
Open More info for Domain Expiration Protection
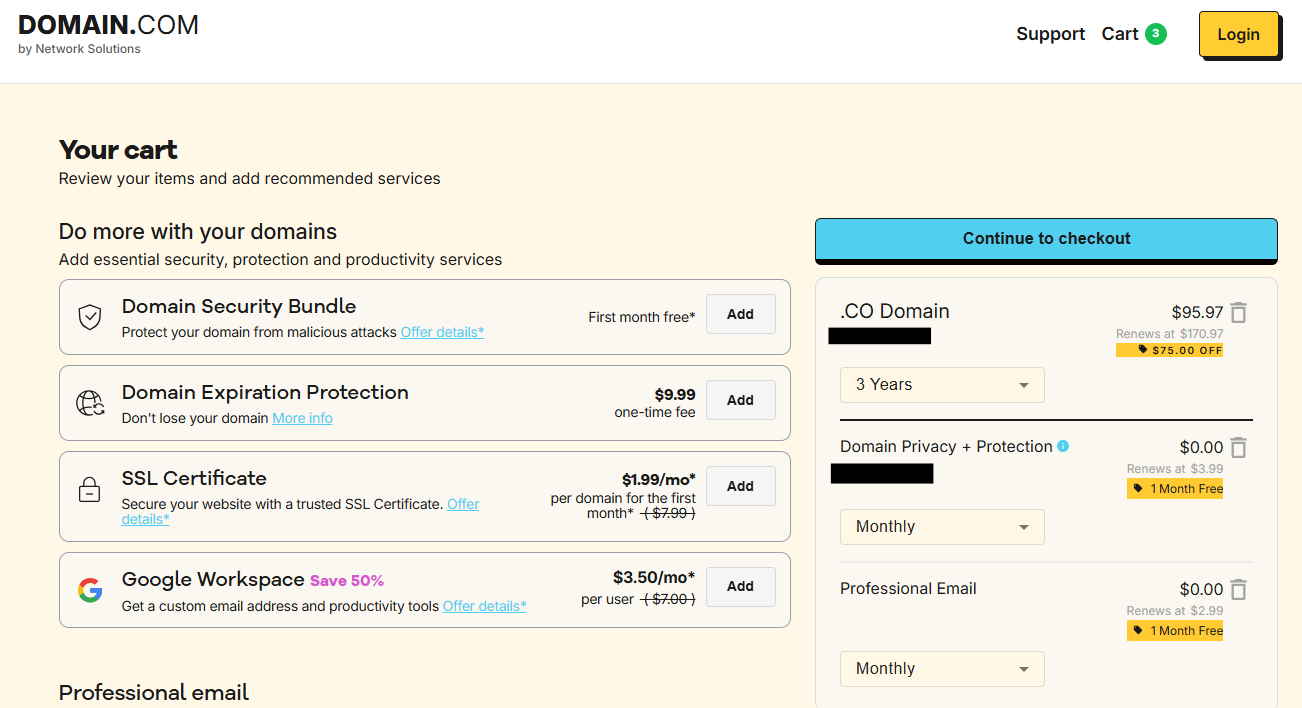coord(302,418)
